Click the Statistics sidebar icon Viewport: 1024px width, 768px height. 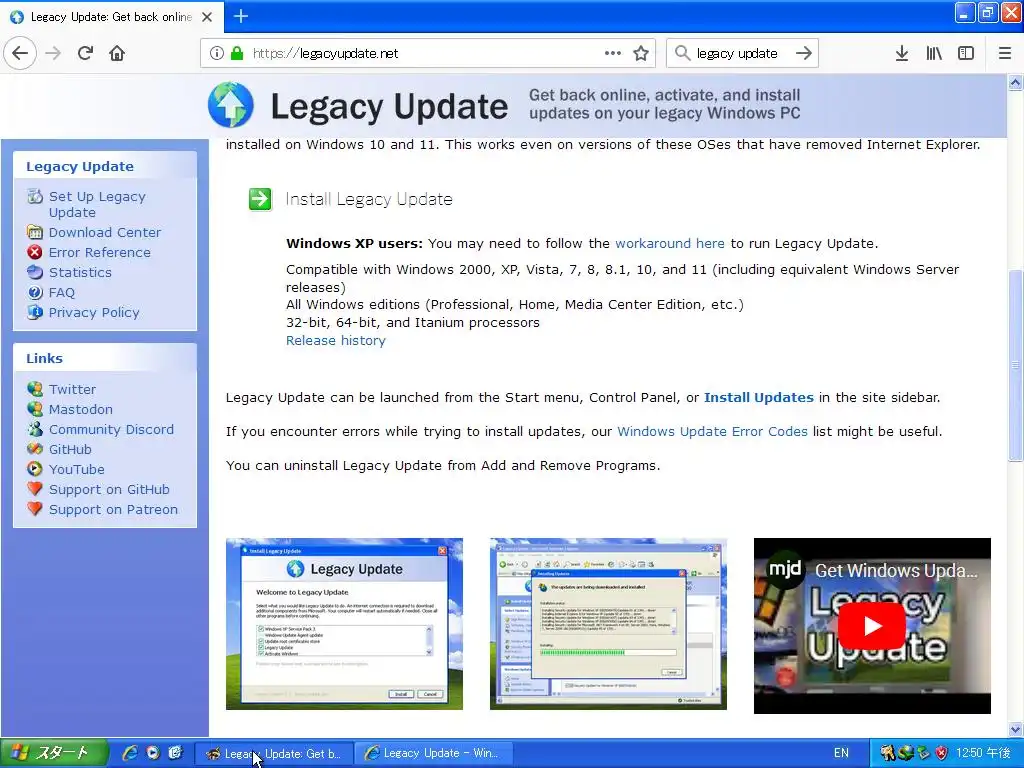[35, 272]
